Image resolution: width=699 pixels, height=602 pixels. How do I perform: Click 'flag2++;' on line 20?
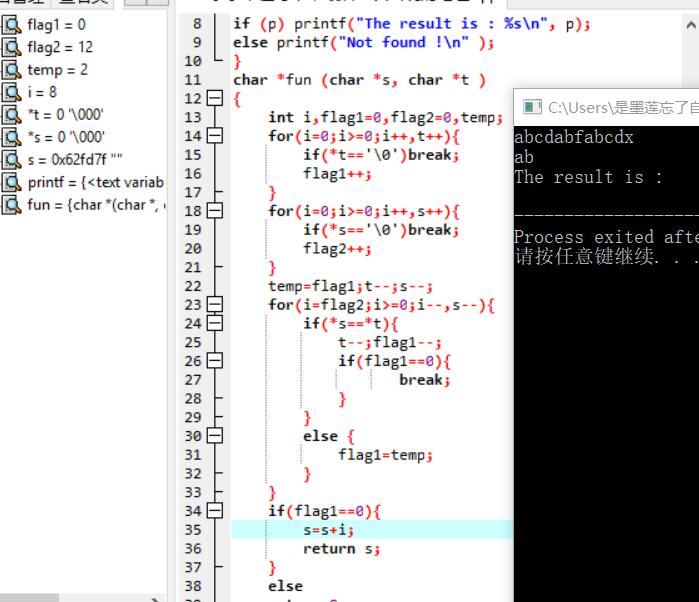coord(337,248)
